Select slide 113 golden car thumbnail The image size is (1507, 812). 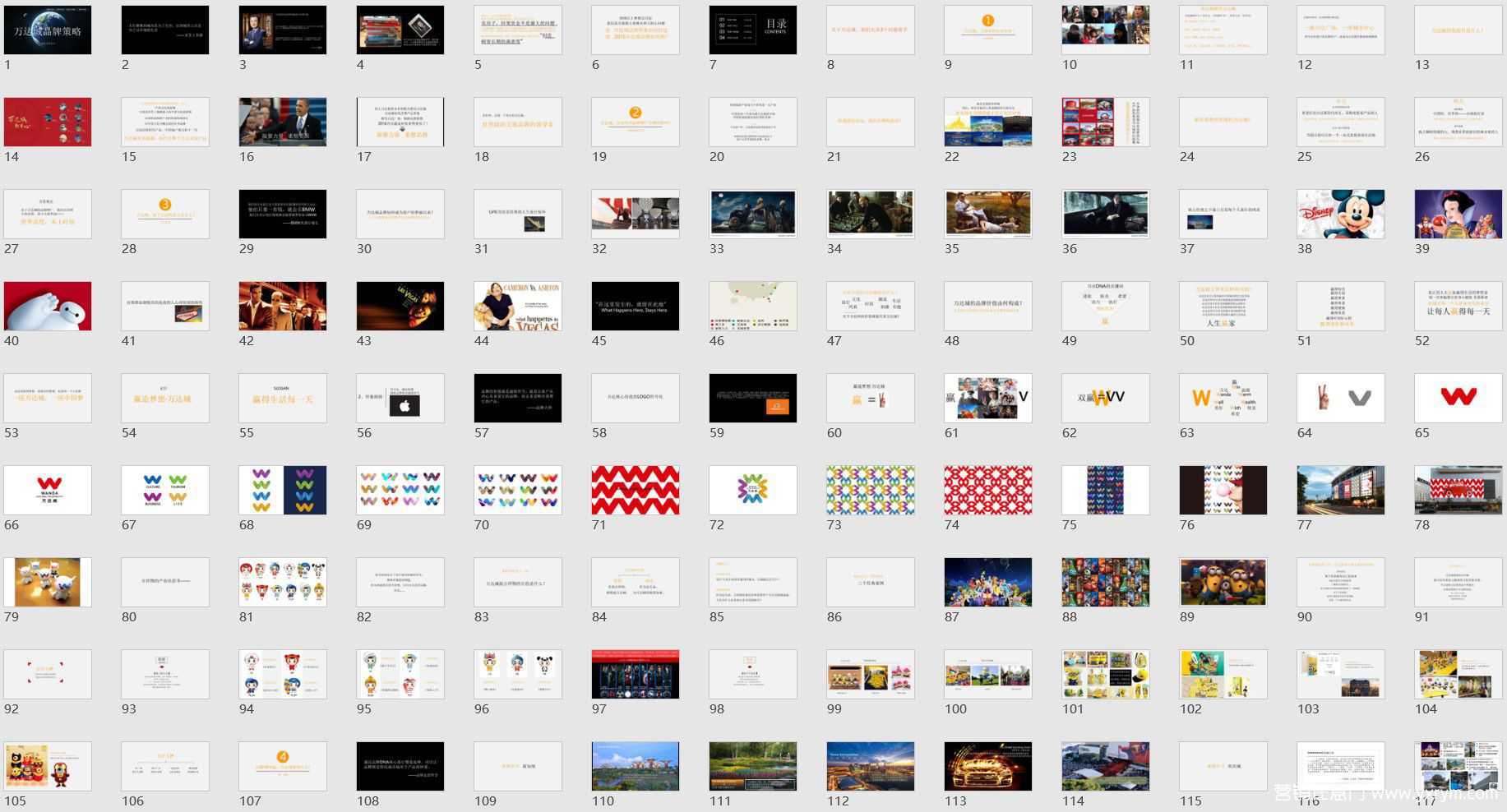click(988, 767)
